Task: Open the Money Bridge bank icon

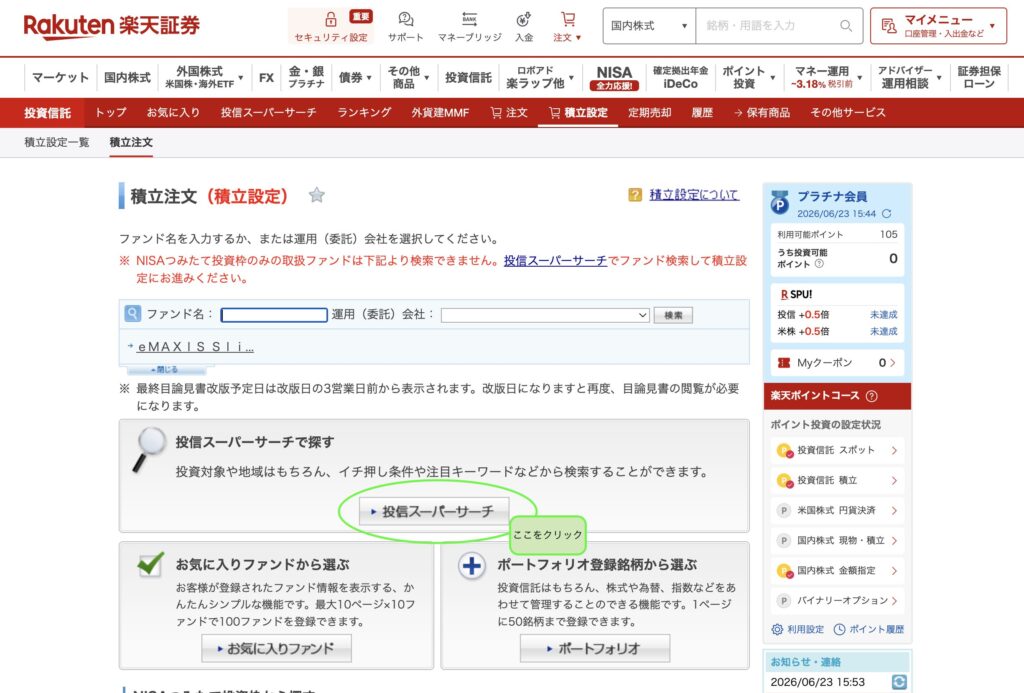Action: [x=469, y=19]
